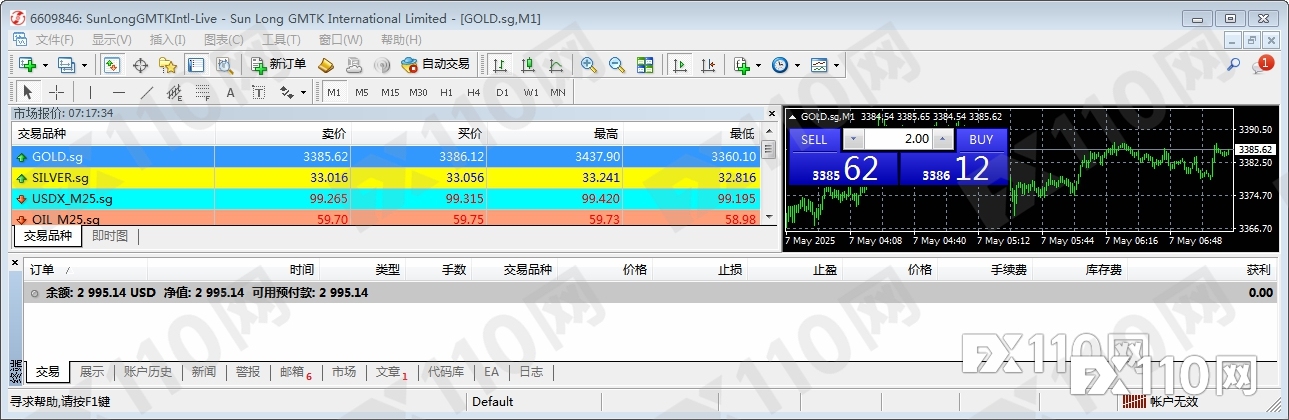Open the 邮箱 mailbox tab
Screen dimensions: 1289x420
tap(295, 372)
